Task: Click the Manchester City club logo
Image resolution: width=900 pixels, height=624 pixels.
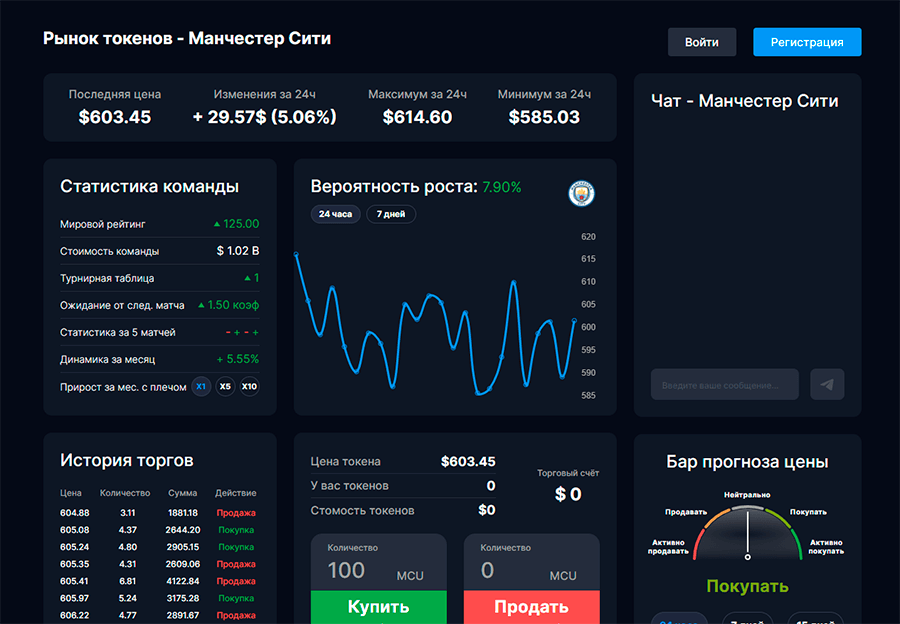Action: (x=581, y=194)
